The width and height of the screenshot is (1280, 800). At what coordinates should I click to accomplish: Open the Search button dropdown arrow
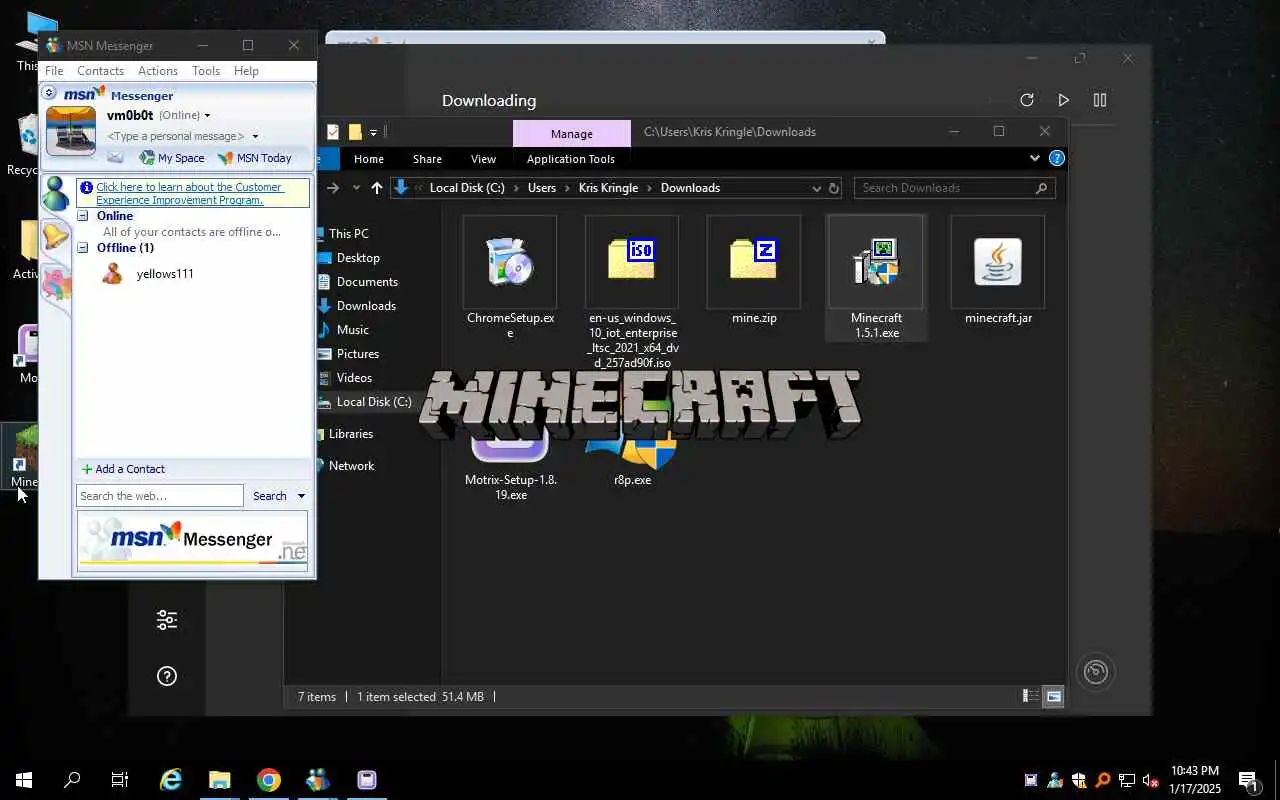pos(301,496)
